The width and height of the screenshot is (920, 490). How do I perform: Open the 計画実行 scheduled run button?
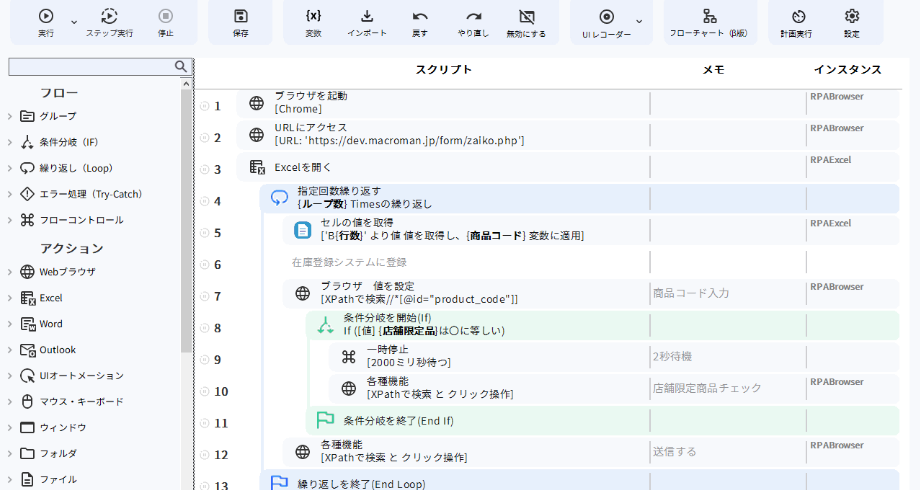tap(798, 16)
